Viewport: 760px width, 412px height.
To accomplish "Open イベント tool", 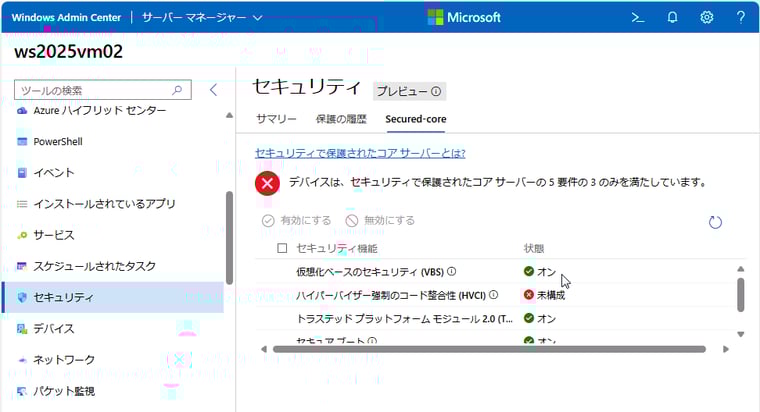I will 53,173.
